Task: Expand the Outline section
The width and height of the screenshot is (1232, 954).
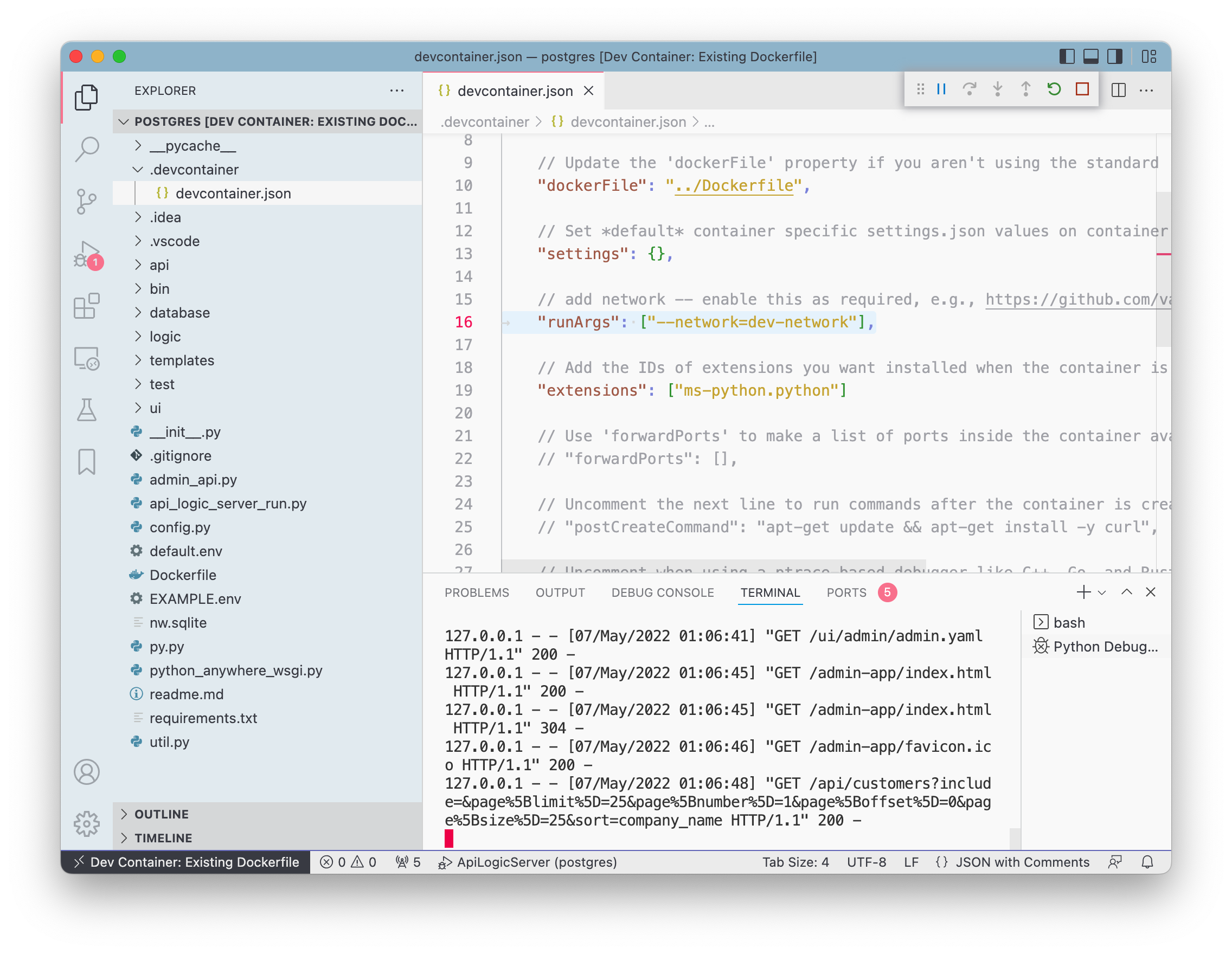Action: [x=267, y=814]
